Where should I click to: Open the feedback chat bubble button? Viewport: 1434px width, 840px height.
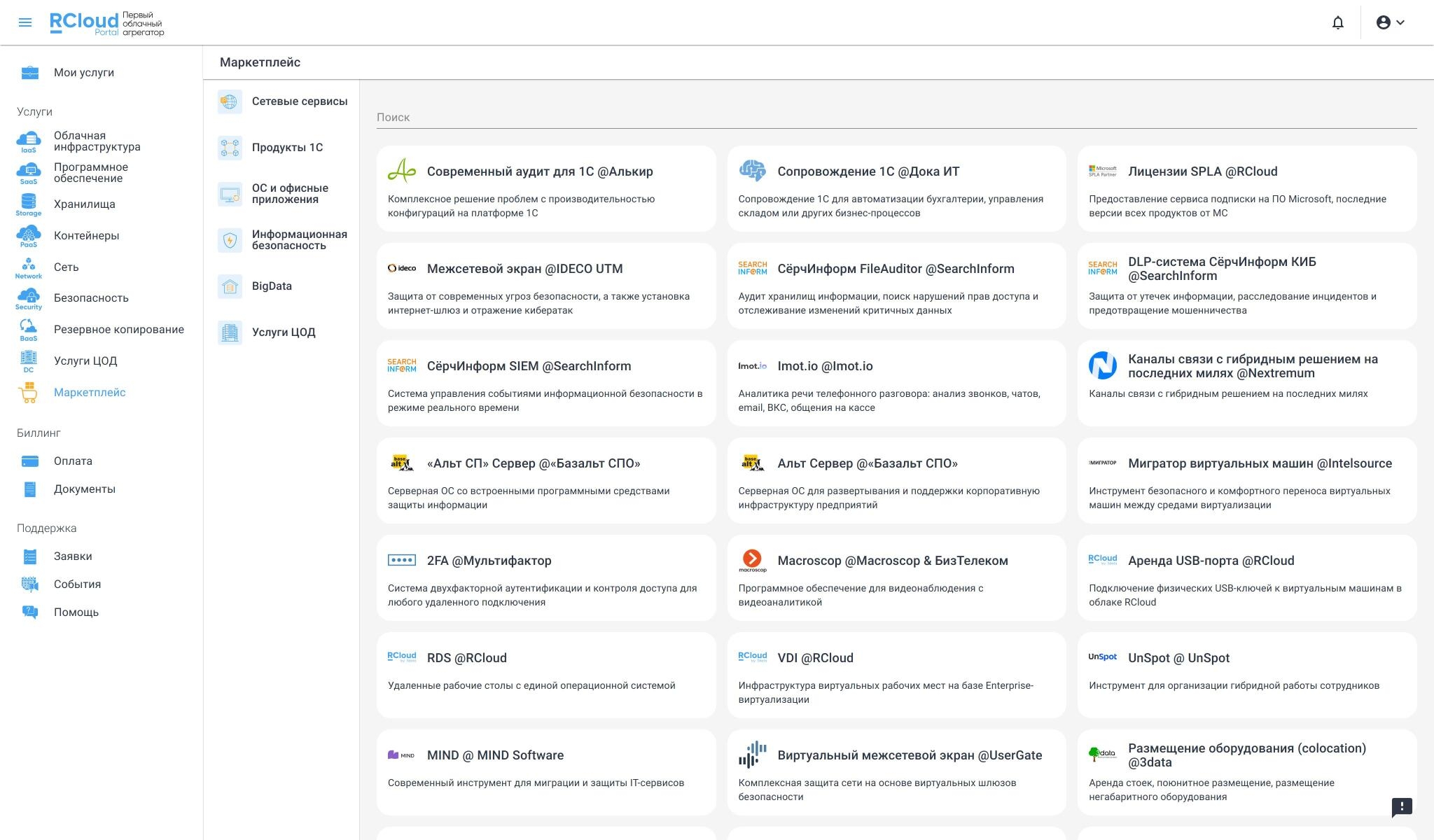pyautogui.click(x=1402, y=807)
